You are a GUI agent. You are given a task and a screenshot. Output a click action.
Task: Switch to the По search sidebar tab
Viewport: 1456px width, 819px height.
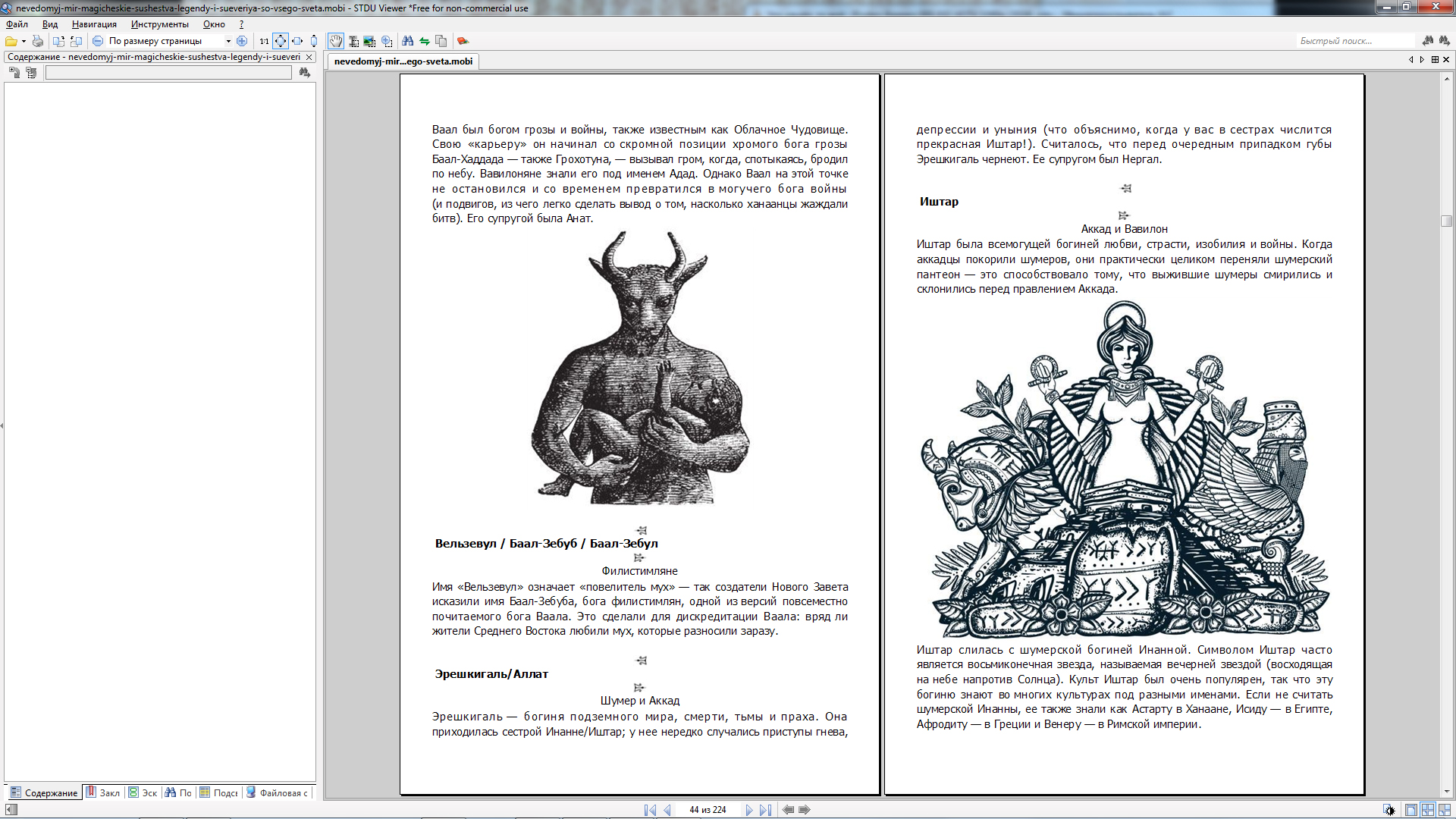[178, 792]
